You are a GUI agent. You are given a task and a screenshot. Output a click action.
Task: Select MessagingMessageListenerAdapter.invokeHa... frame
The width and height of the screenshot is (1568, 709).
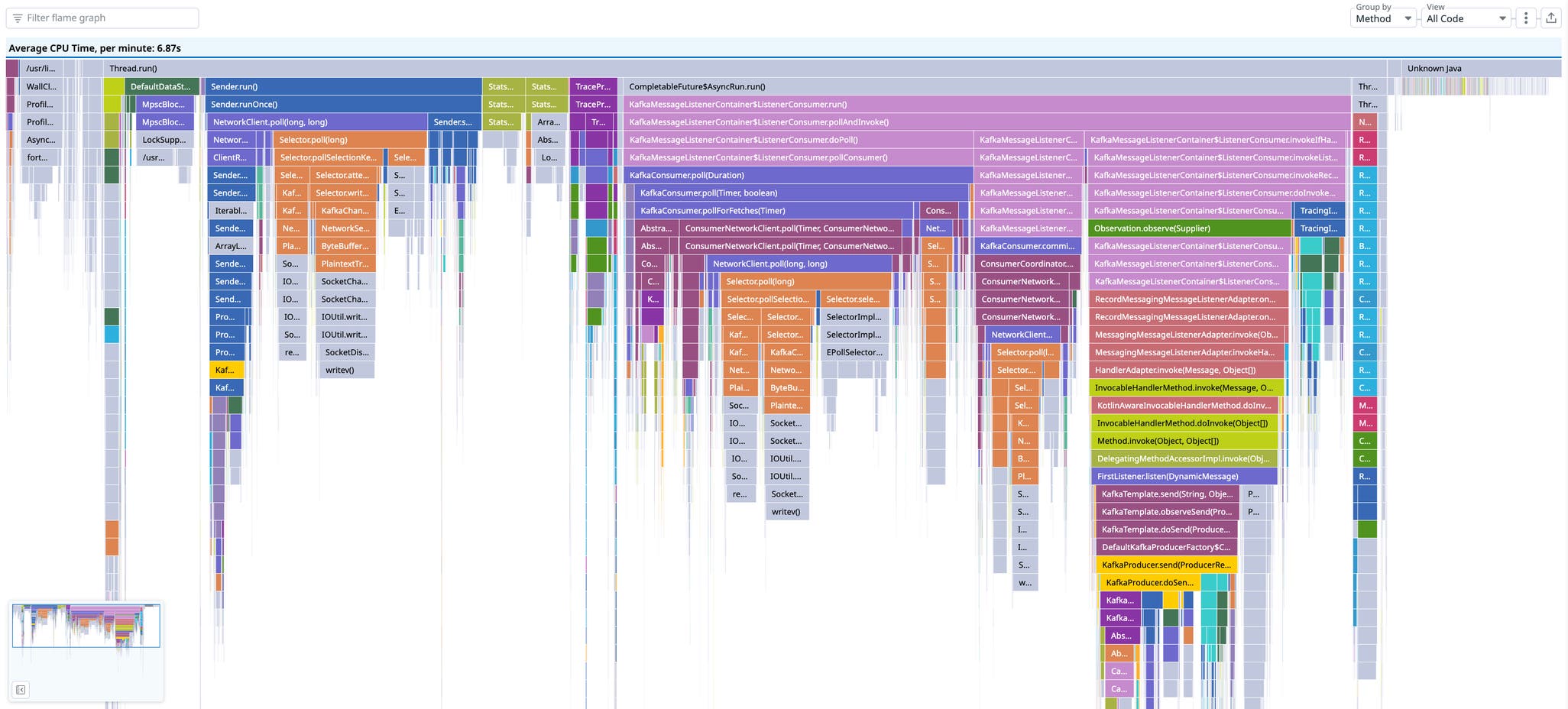[1187, 352]
